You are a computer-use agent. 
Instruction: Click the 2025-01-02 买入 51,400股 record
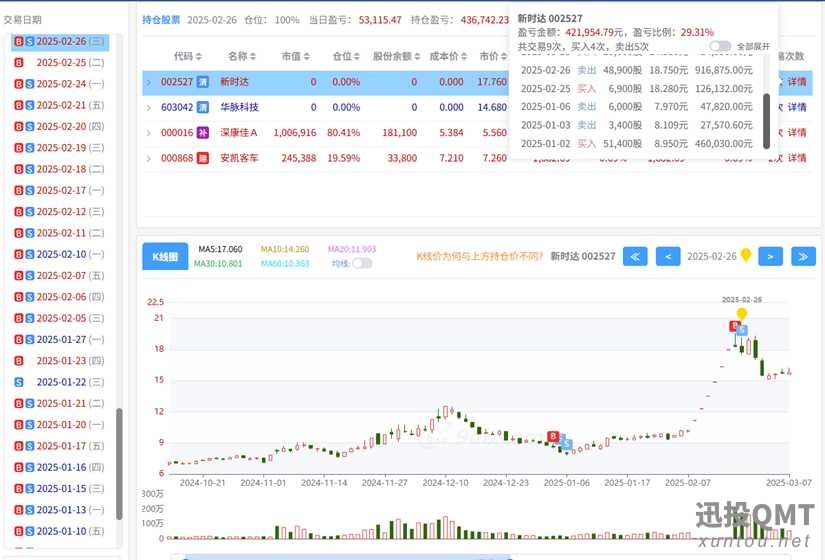click(x=637, y=144)
